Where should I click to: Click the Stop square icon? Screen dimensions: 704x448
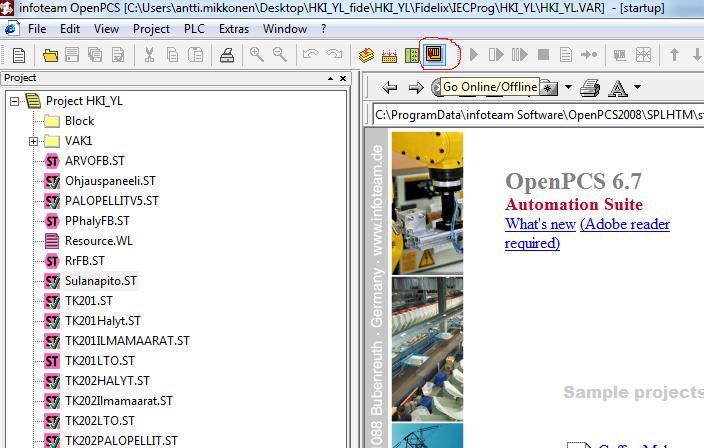[x=543, y=55]
